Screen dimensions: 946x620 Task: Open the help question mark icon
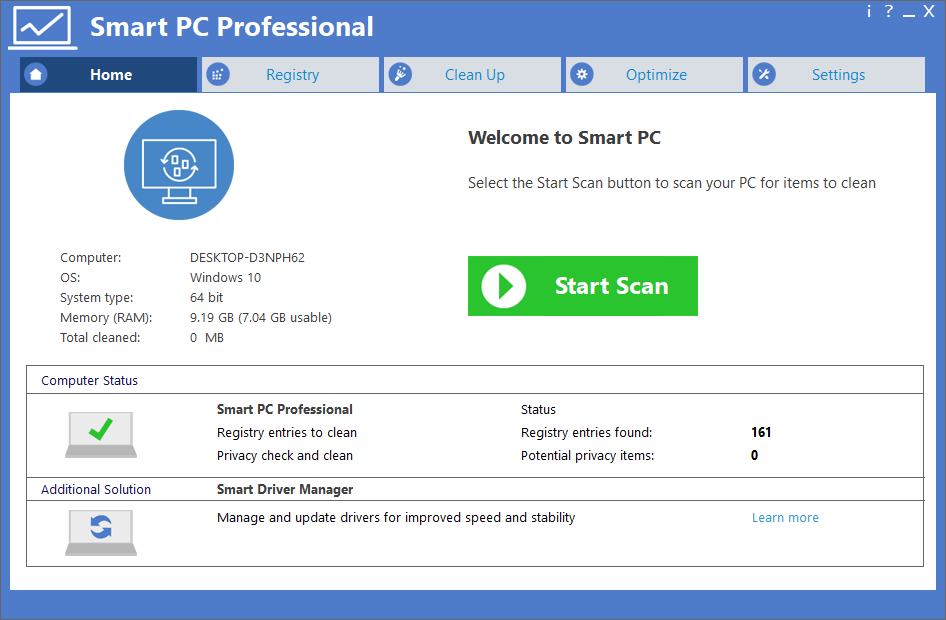point(889,11)
